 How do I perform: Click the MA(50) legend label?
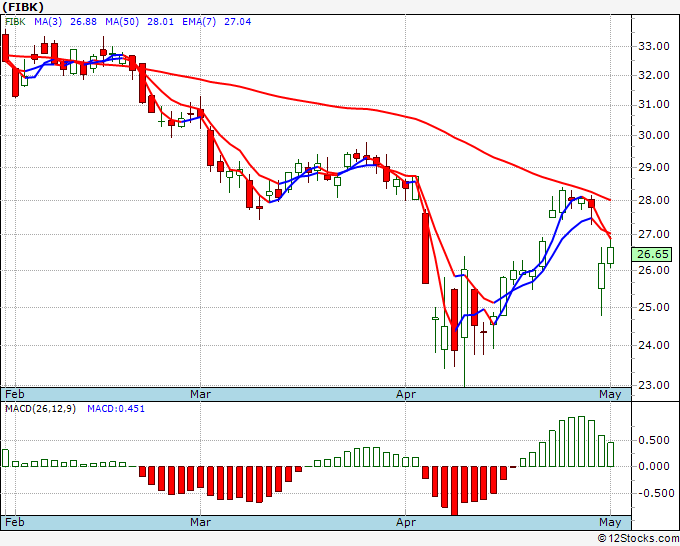coord(122,22)
